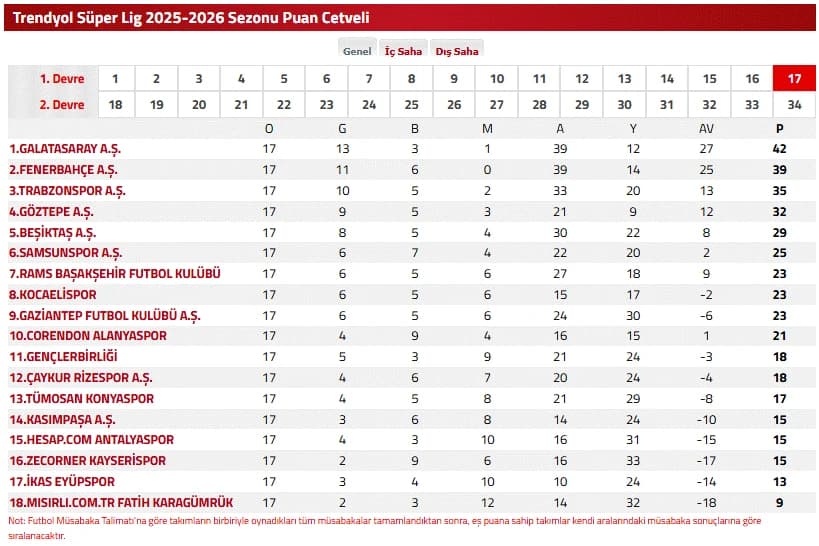819x546 pixels.
Task: Select week 34 in 2. Devre
Action: point(794,104)
